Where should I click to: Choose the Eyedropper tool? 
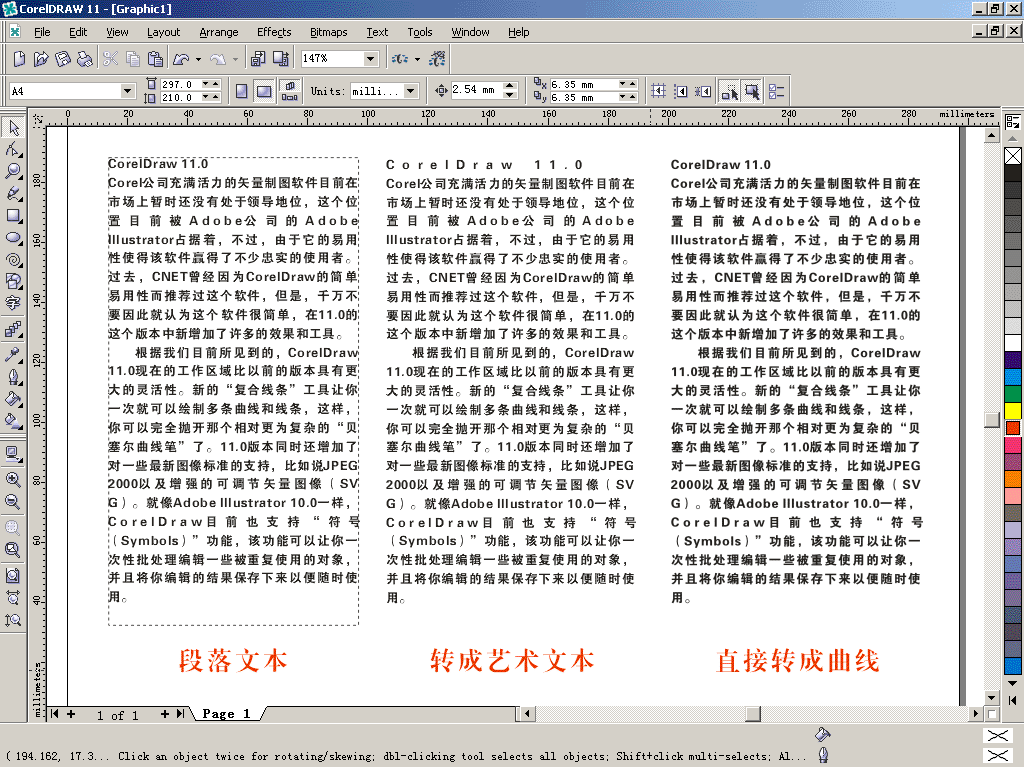13,355
